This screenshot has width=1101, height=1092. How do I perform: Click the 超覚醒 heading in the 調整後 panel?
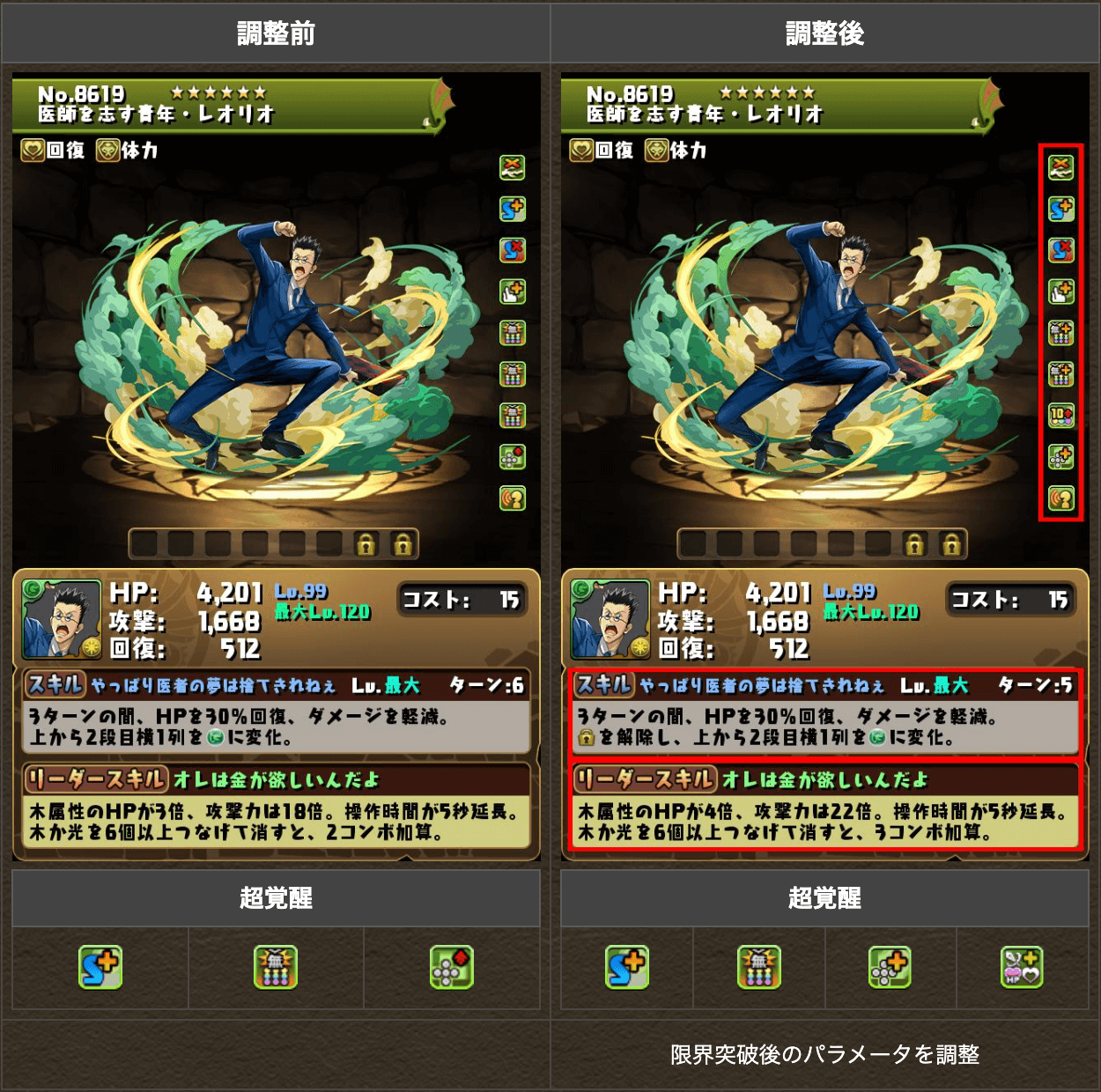[824, 898]
